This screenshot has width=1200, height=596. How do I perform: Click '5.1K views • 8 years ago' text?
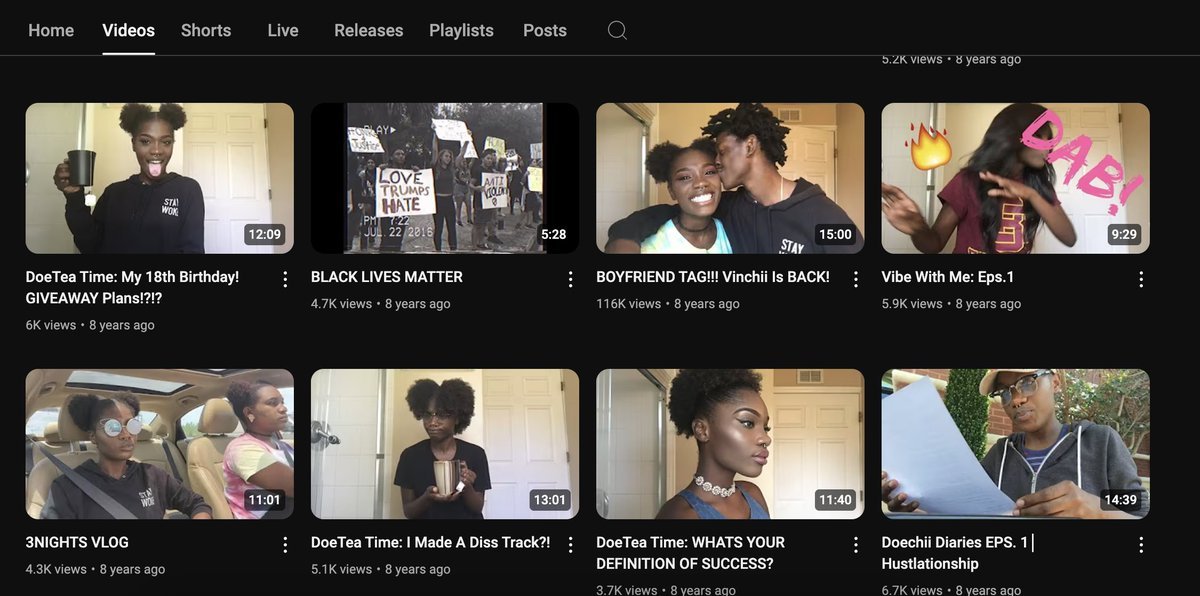point(380,569)
